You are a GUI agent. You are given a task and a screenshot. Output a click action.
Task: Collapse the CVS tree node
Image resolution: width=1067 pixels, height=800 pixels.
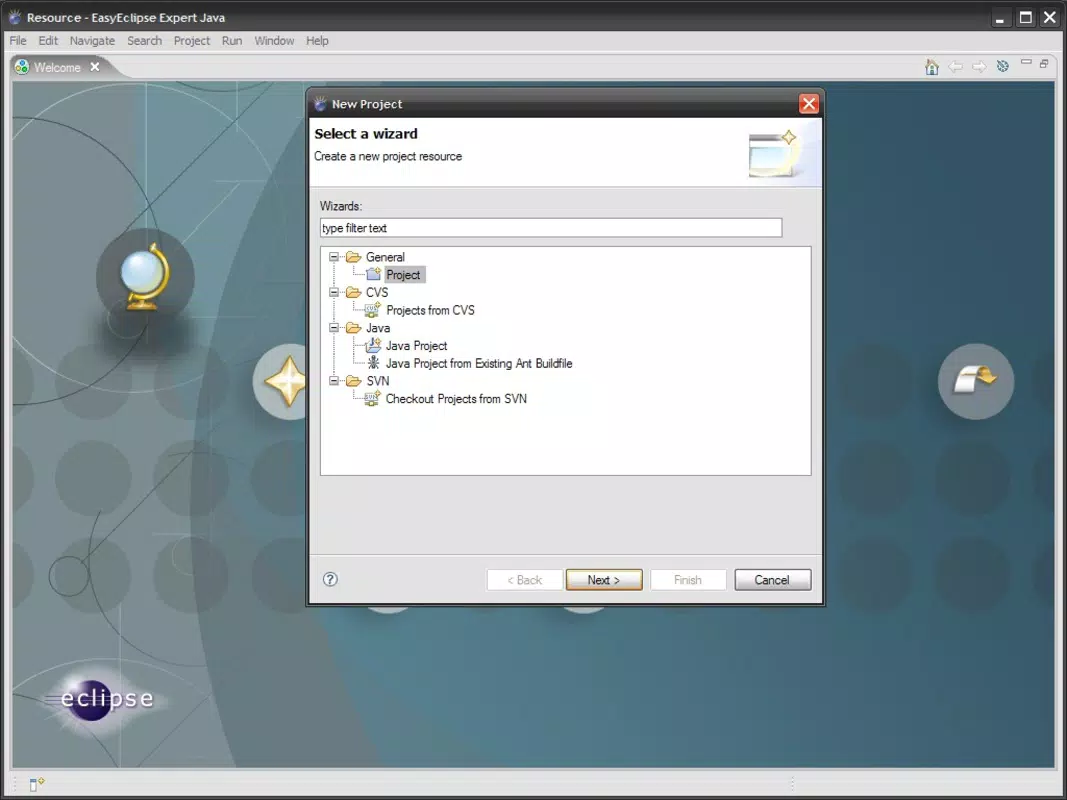point(333,293)
